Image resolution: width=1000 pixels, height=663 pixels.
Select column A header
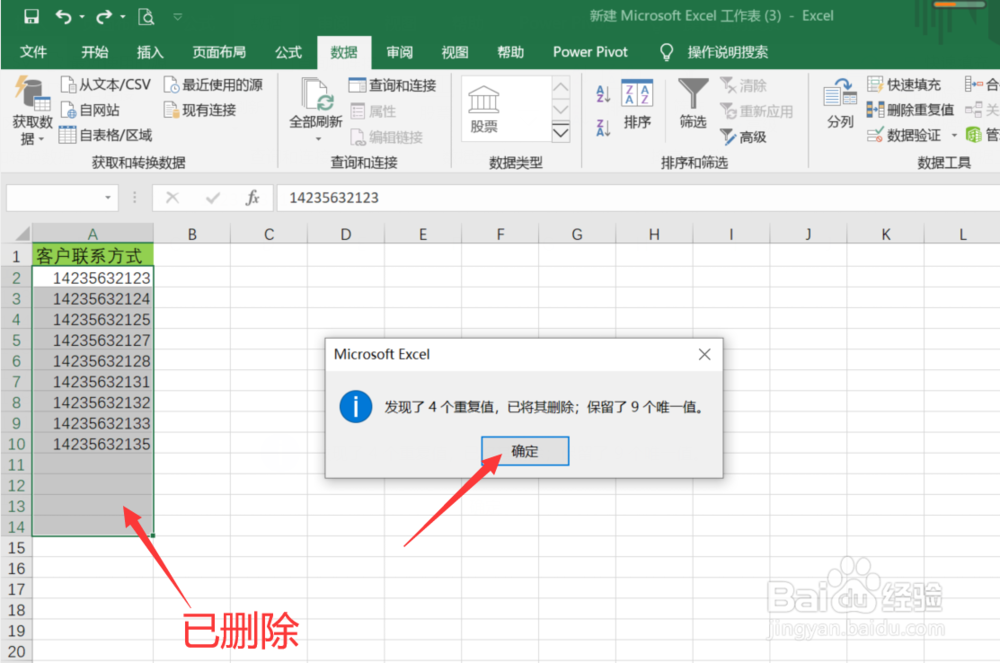coord(92,234)
